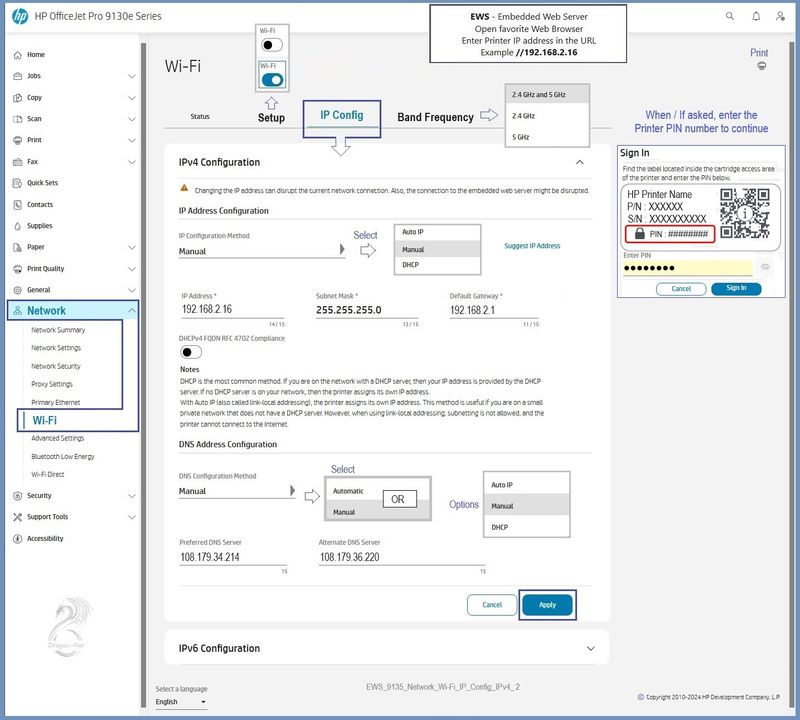Image resolution: width=800 pixels, height=720 pixels.
Task: Open the English language selector
Action: 181,702
